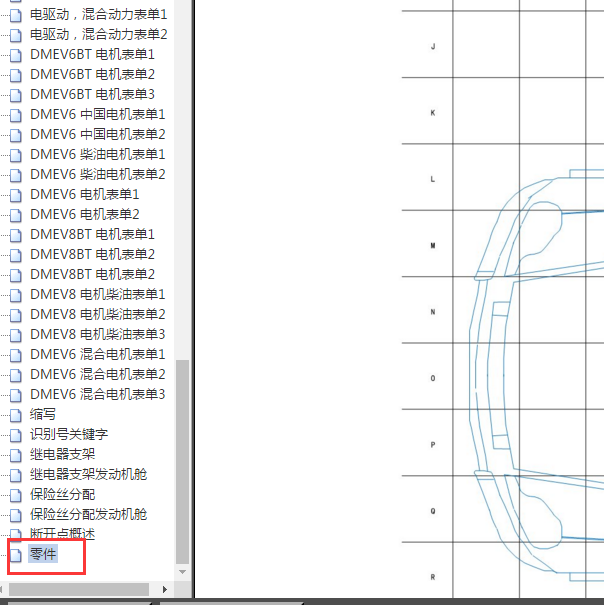Click the scroll-right arrow under the tree list
The image size is (604, 605).
click(165, 589)
